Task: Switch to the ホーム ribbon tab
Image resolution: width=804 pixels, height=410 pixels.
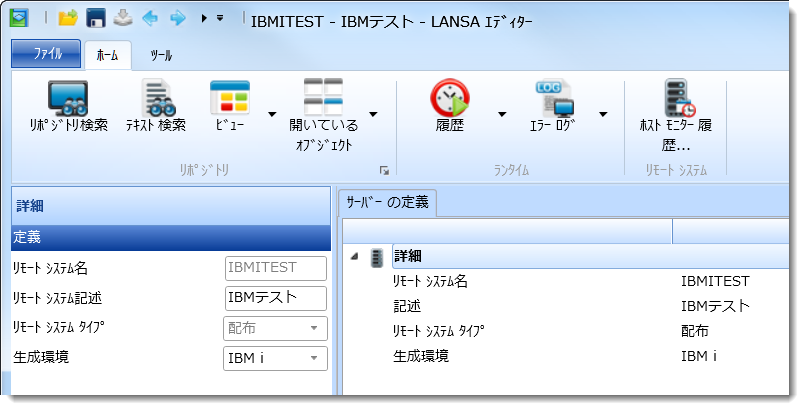Action: pos(108,55)
